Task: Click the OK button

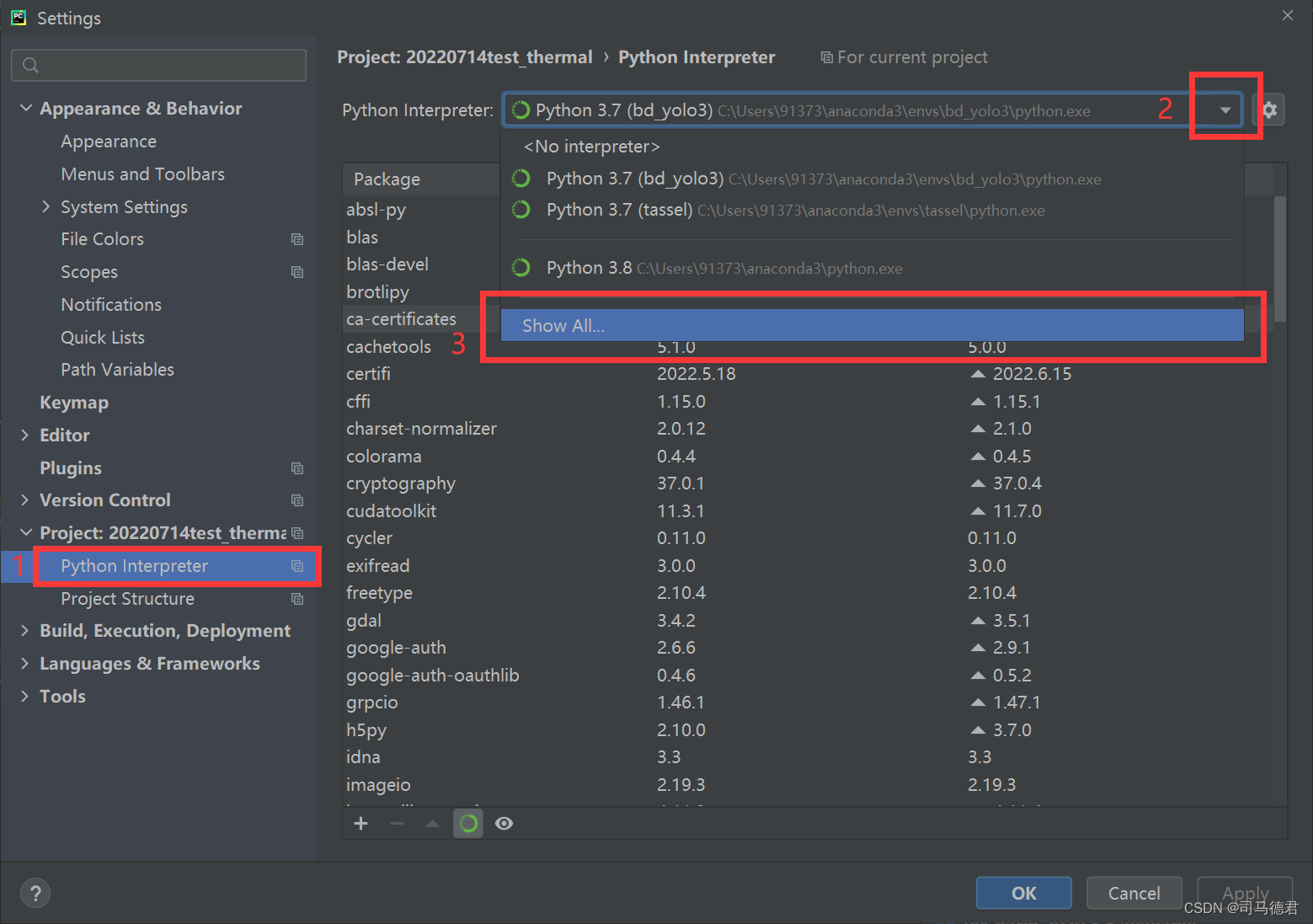Action: pyautogui.click(x=1024, y=893)
